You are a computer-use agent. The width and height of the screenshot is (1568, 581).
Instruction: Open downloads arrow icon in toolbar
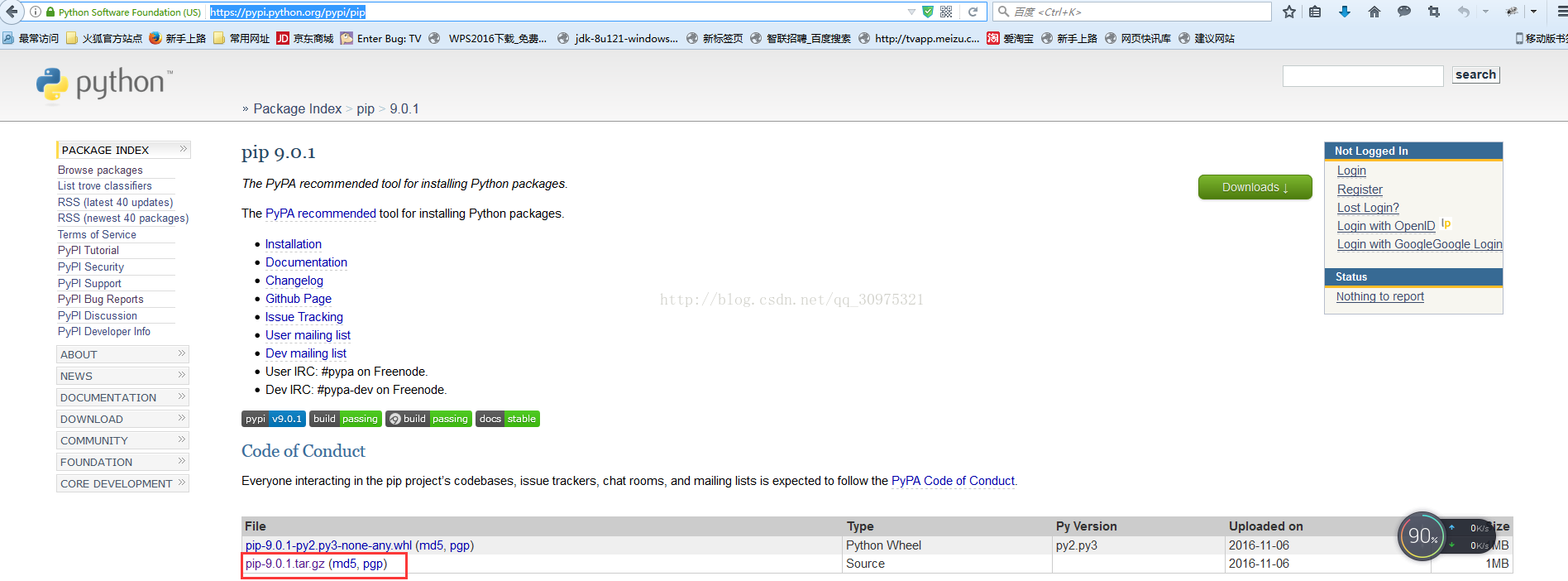click(x=1345, y=12)
